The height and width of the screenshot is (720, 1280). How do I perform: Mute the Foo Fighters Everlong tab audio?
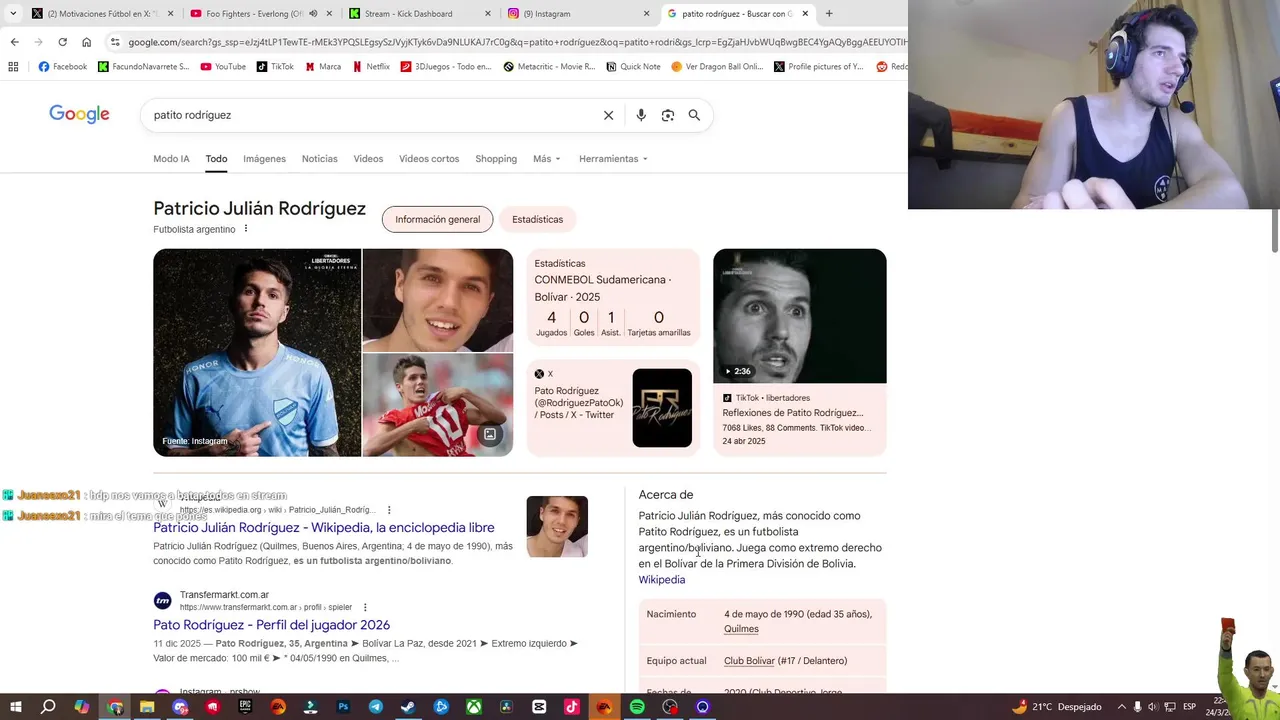coord(313,14)
